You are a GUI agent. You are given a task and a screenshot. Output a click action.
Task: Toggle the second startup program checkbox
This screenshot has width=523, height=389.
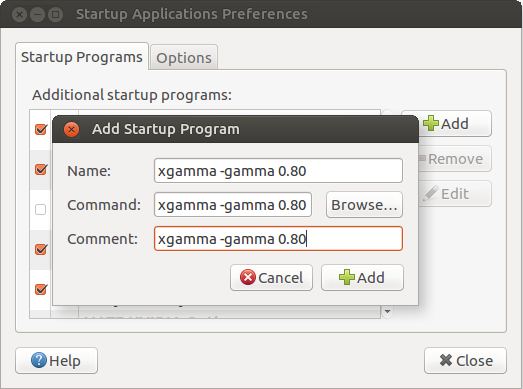[41, 169]
